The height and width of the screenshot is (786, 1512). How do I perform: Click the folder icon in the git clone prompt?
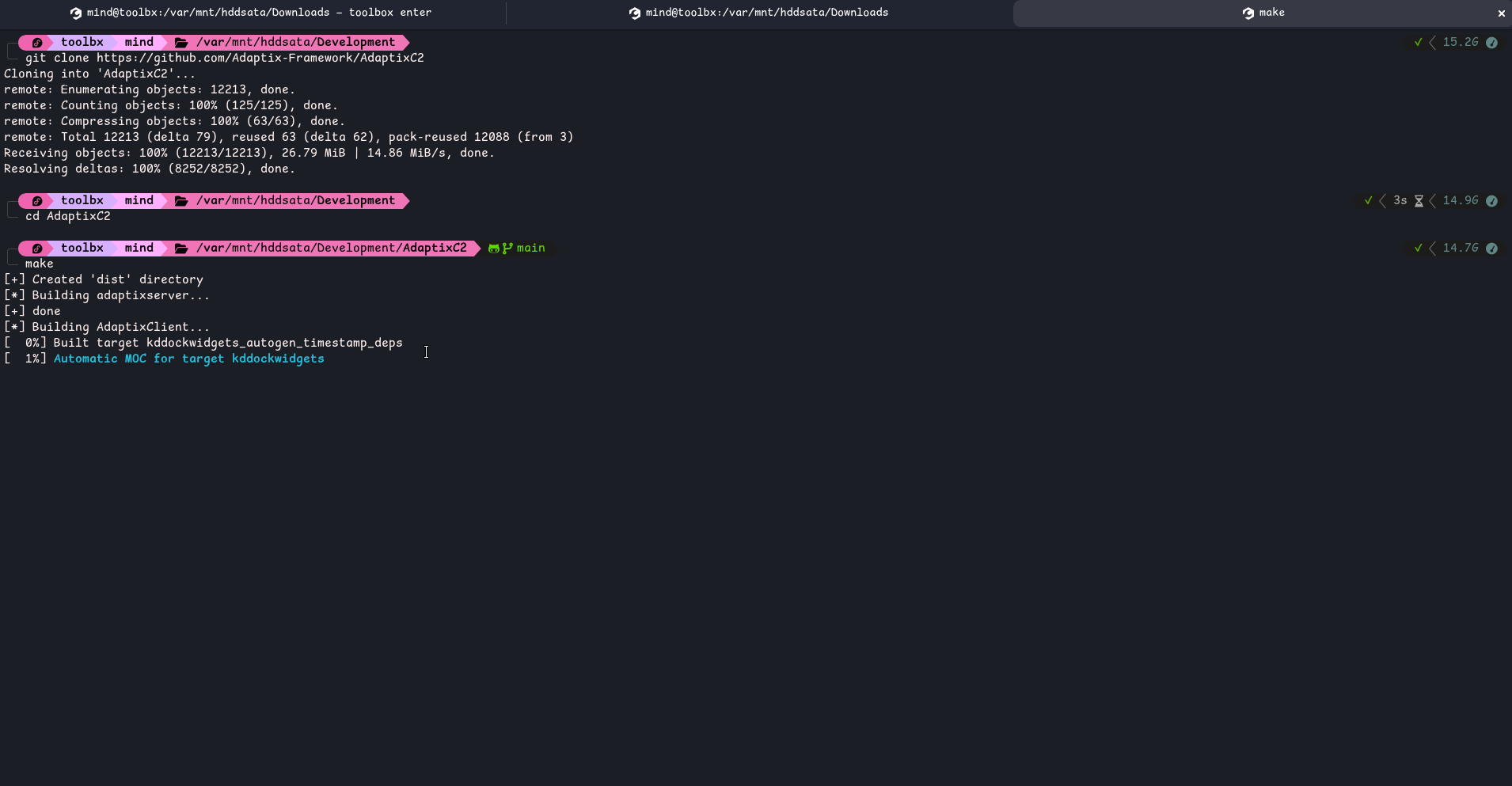[x=181, y=43]
